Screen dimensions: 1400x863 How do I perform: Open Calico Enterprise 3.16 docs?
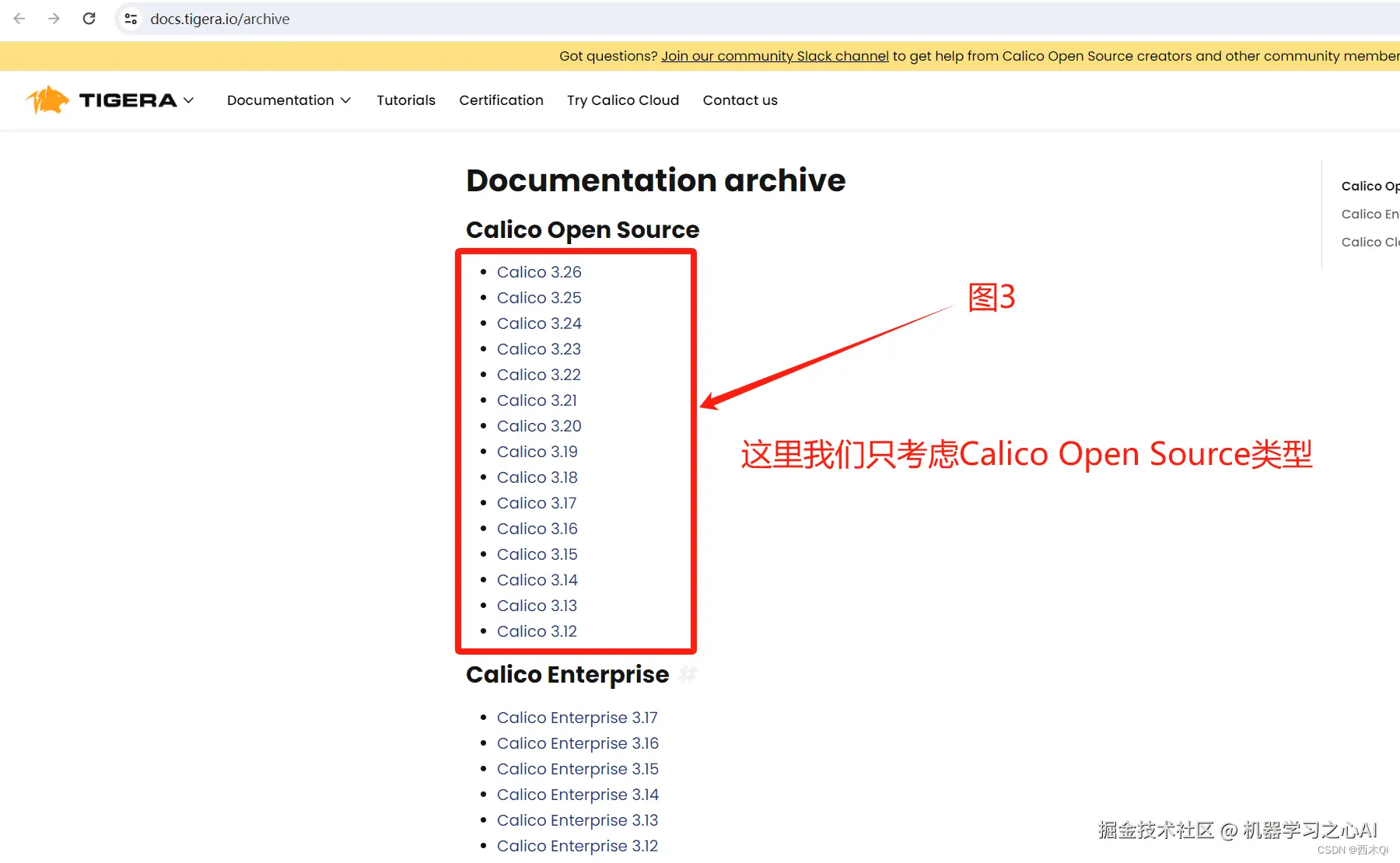click(578, 743)
